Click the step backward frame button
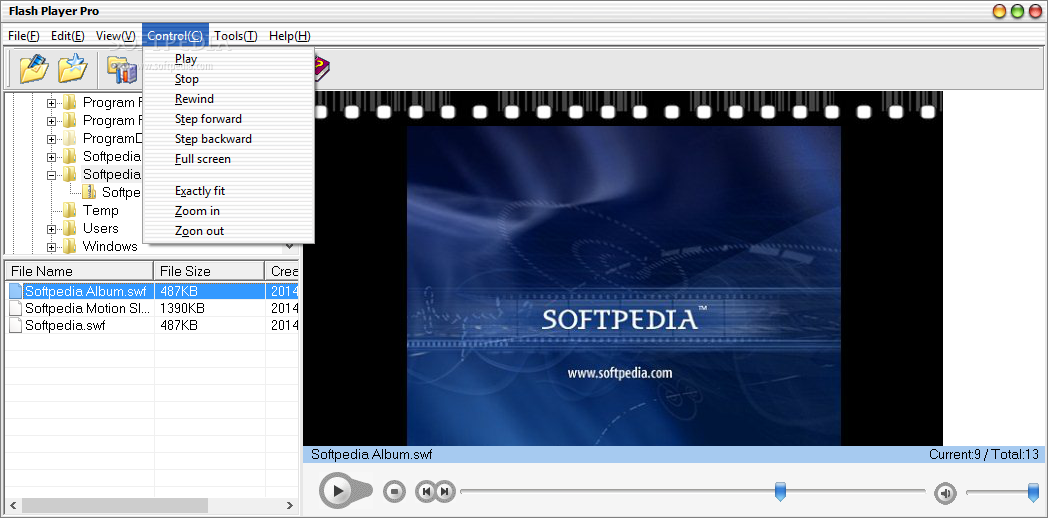Screen dimensions: 1048x518 point(425,491)
